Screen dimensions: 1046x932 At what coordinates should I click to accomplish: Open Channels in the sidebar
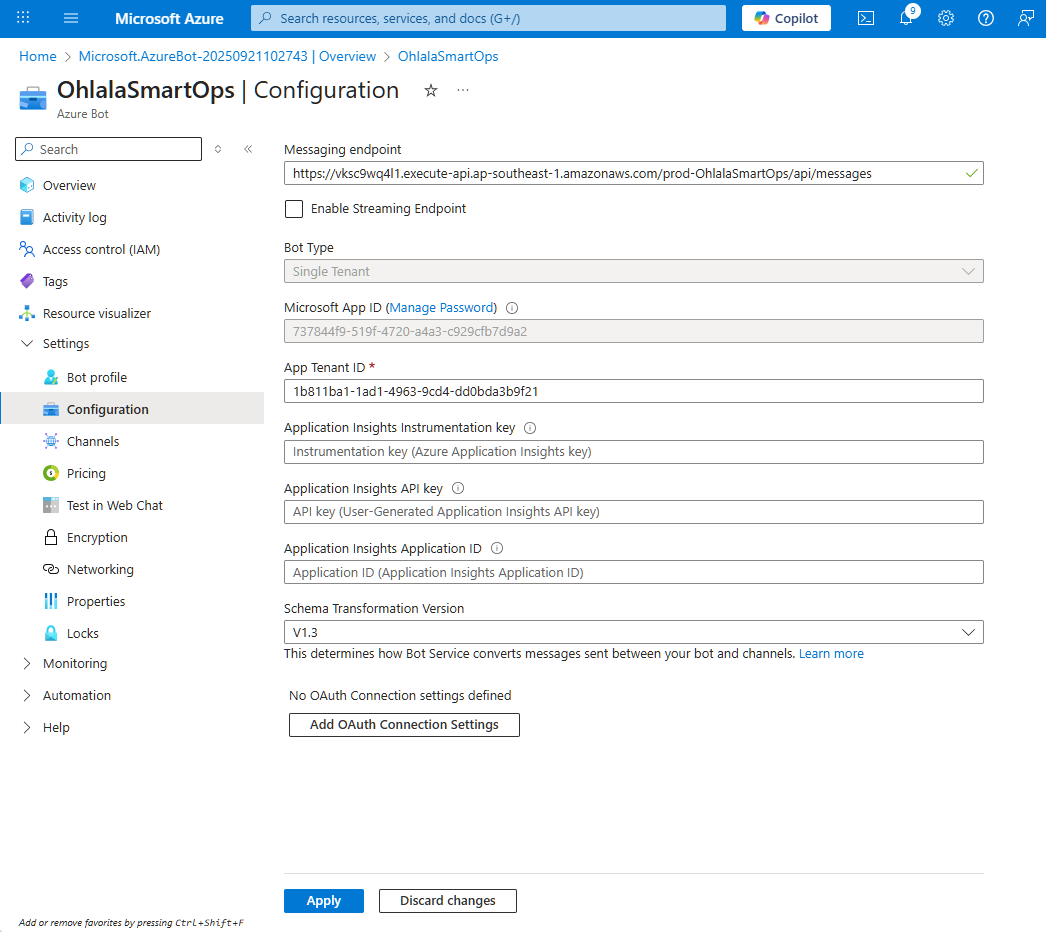pyautogui.click(x=93, y=441)
